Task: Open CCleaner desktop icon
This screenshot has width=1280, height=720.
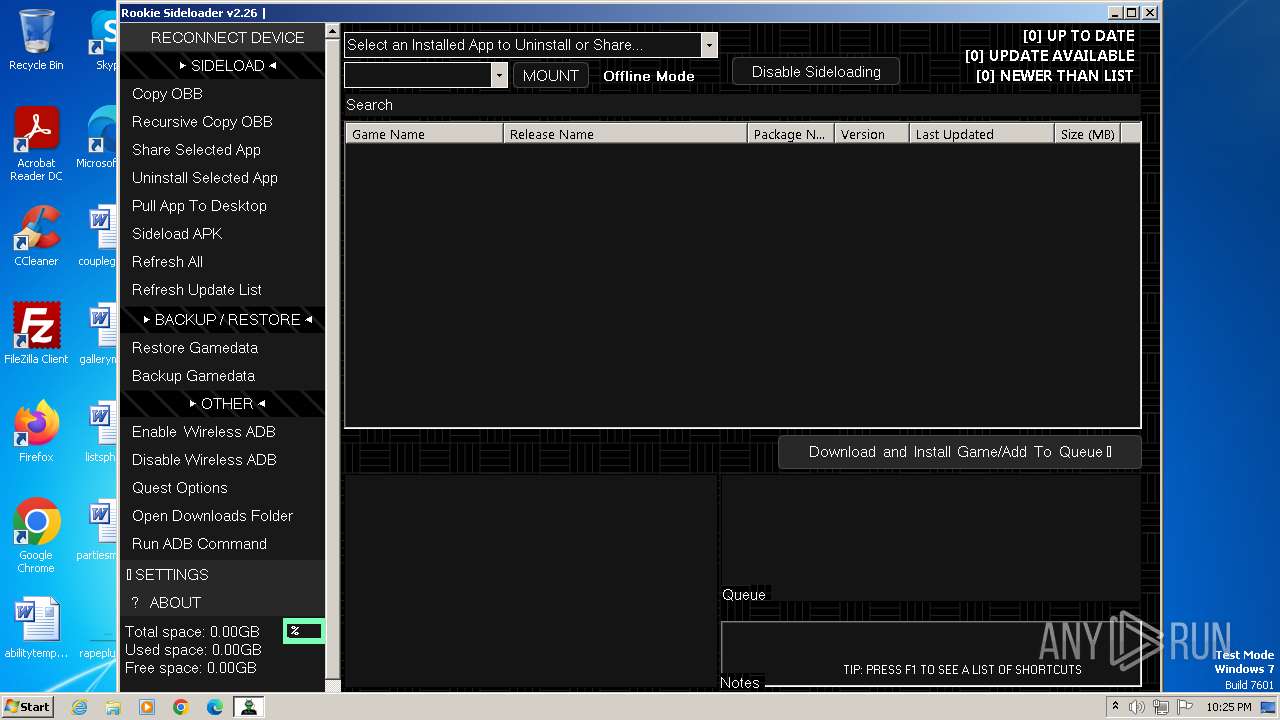Action: (x=36, y=237)
